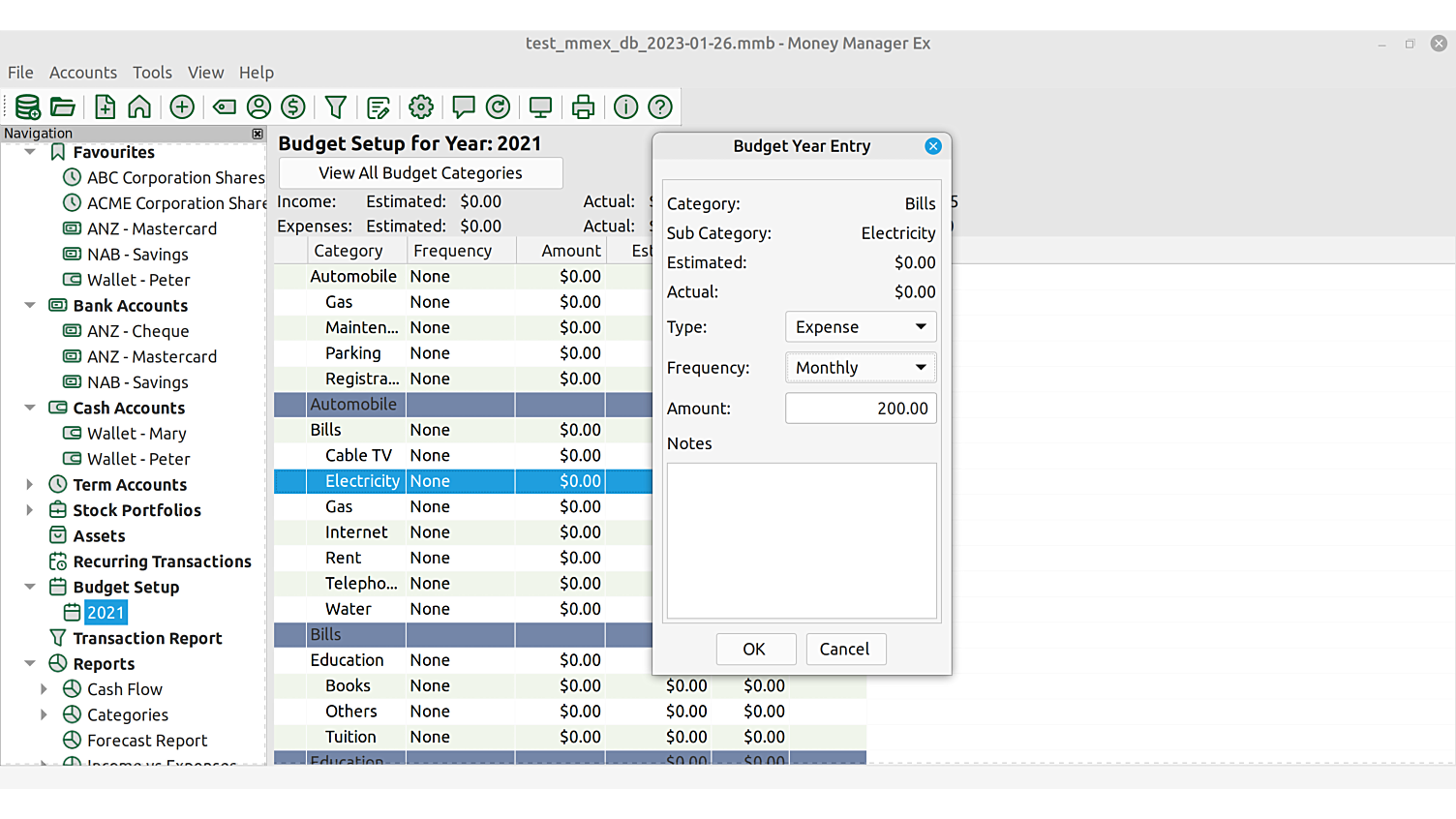Click the Help question mark icon

tap(660, 106)
